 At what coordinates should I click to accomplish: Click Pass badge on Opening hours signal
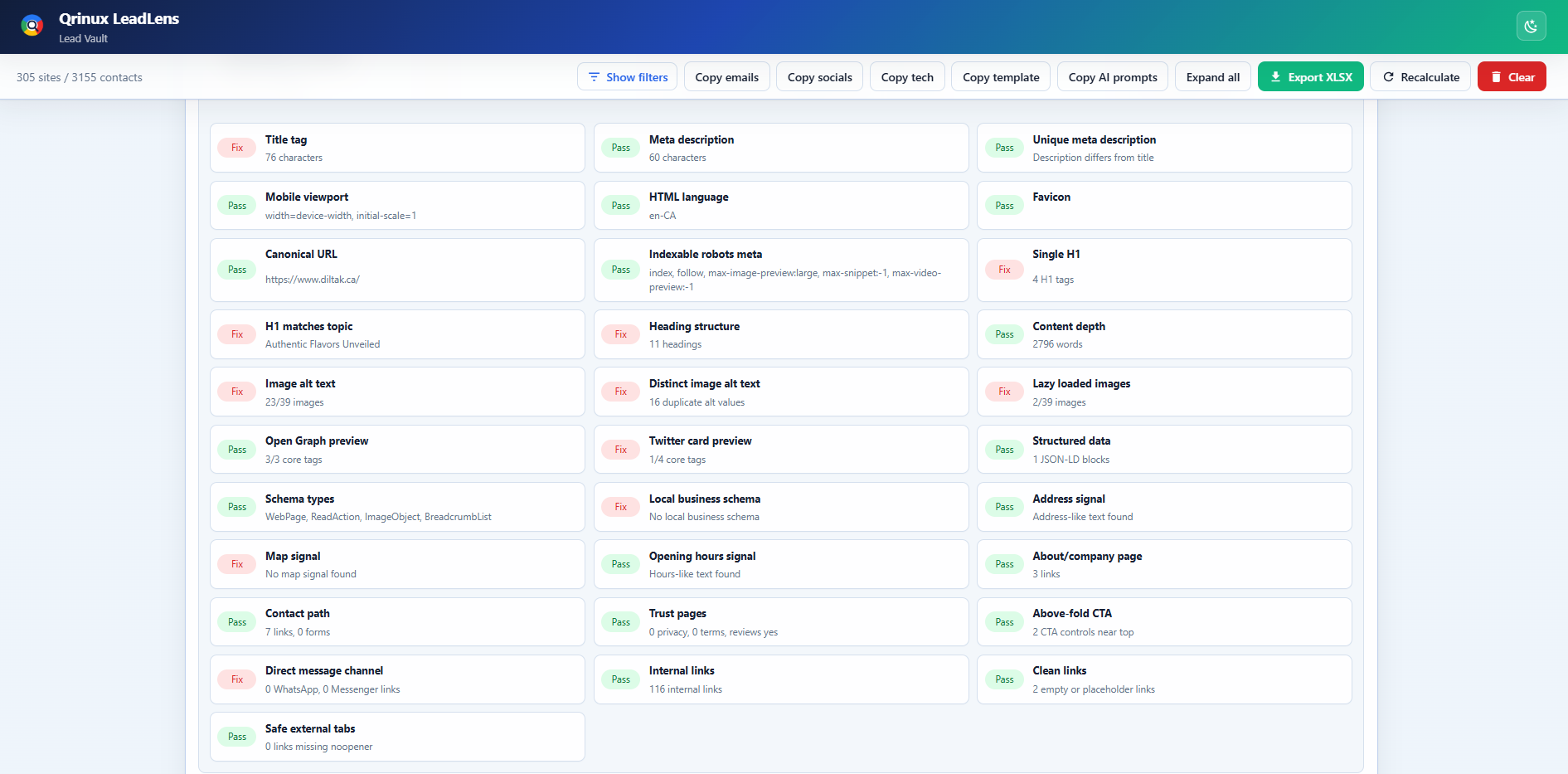pyautogui.click(x=621, y=564)
